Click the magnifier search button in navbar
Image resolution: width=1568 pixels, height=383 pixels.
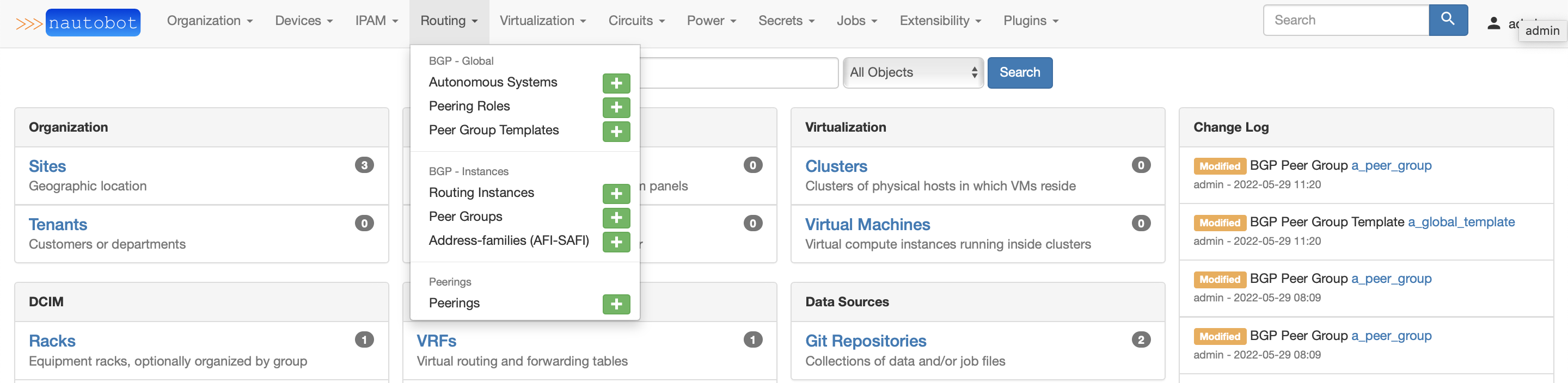pos(1448,20)
